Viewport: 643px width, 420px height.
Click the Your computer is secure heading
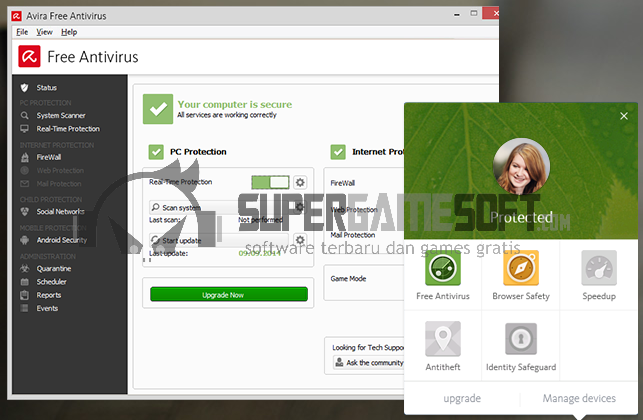235,105
